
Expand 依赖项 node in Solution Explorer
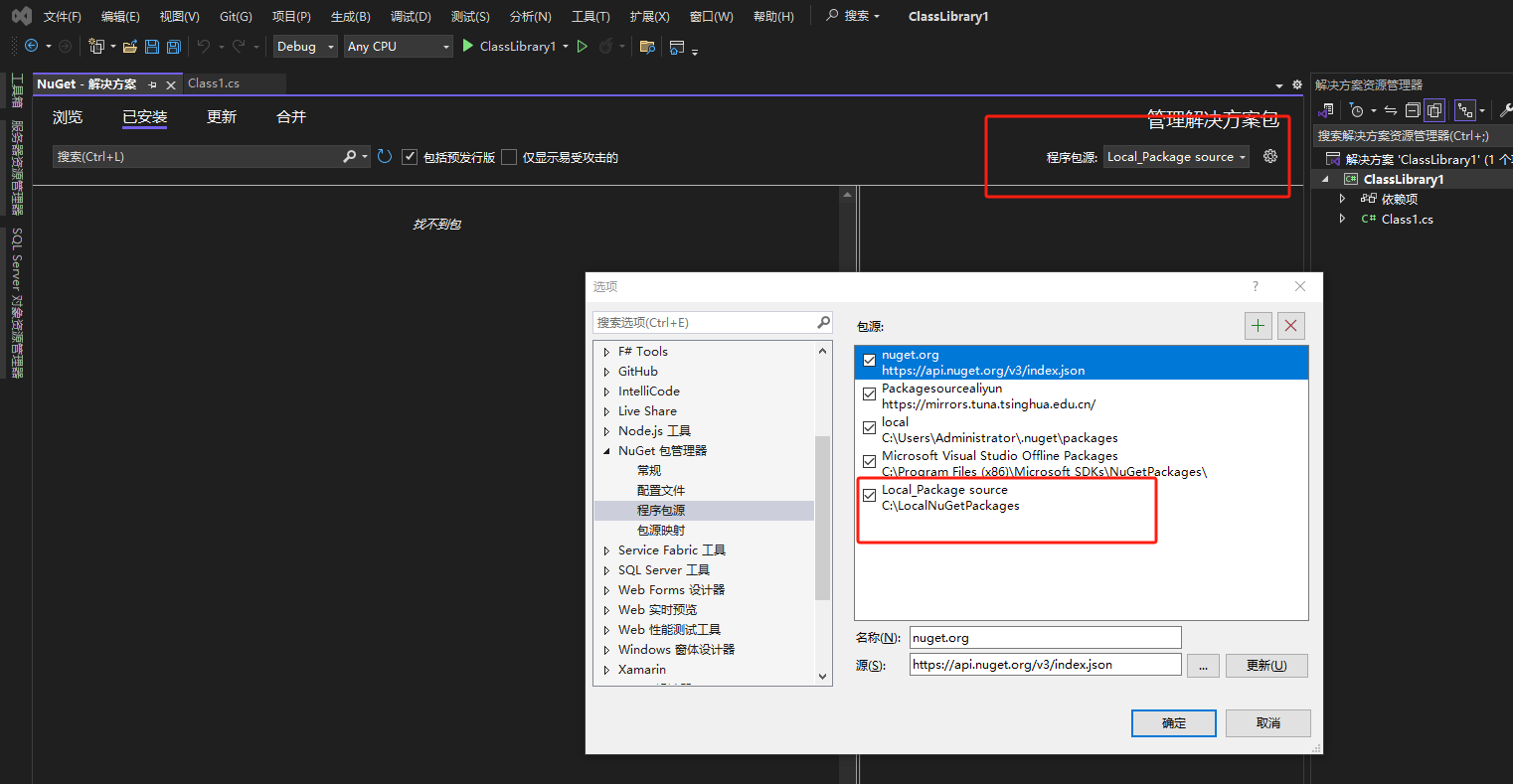point(1343,199)
